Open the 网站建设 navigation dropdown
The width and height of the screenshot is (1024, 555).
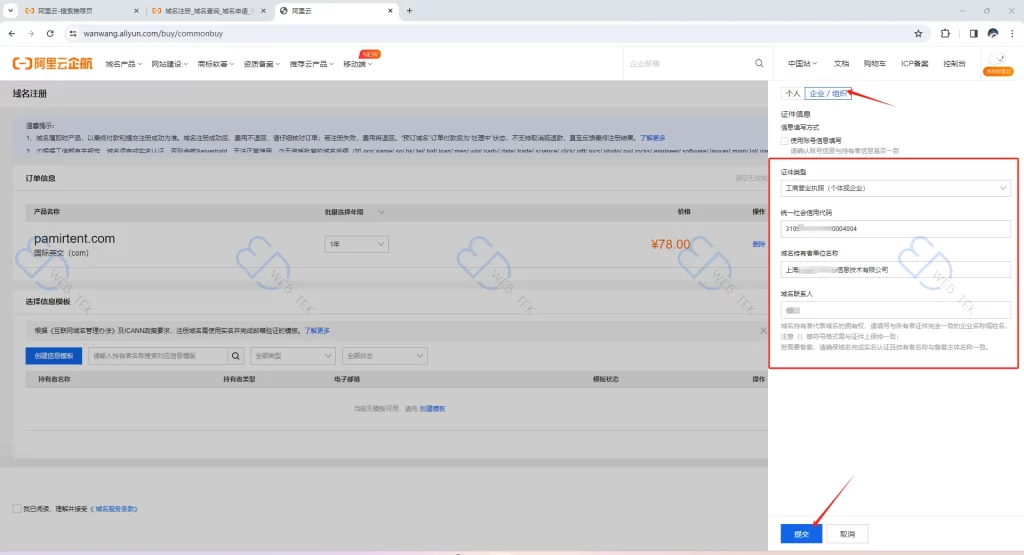(x=169, y=64)
